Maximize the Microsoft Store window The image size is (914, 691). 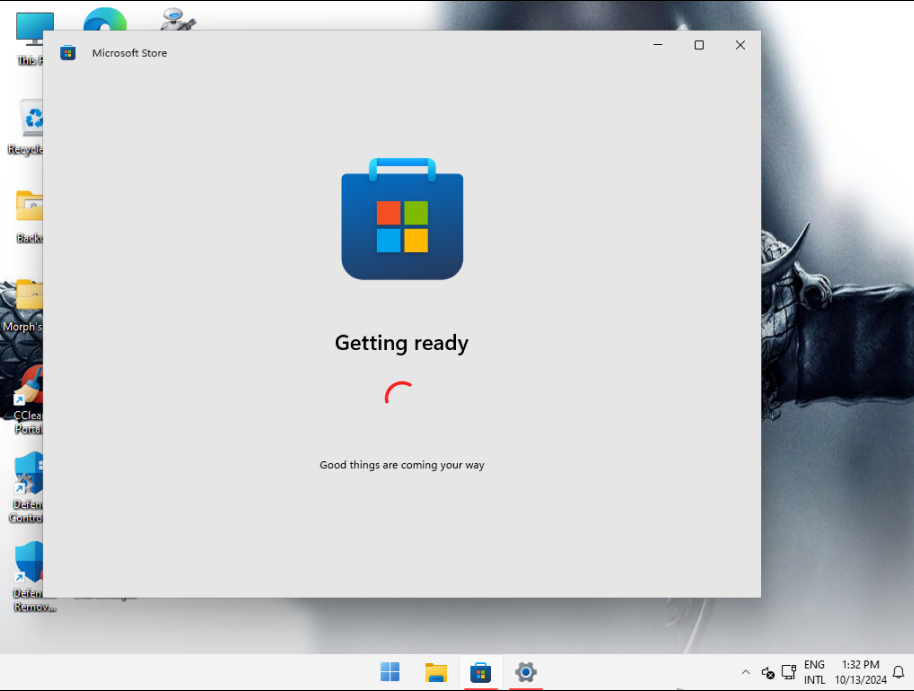(x=699, y=45)
